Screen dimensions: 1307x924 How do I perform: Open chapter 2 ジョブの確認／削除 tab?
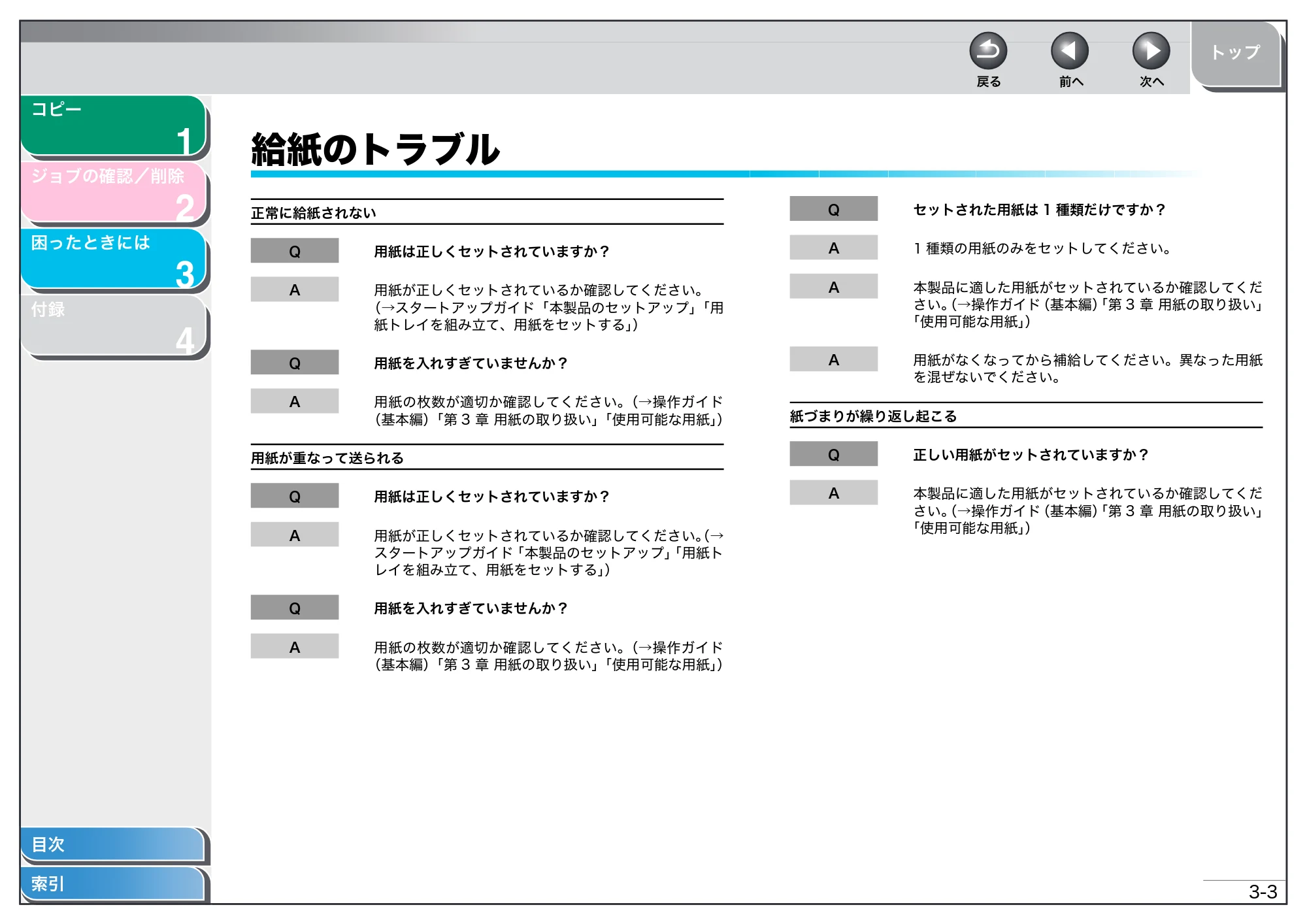pos(114,192)
